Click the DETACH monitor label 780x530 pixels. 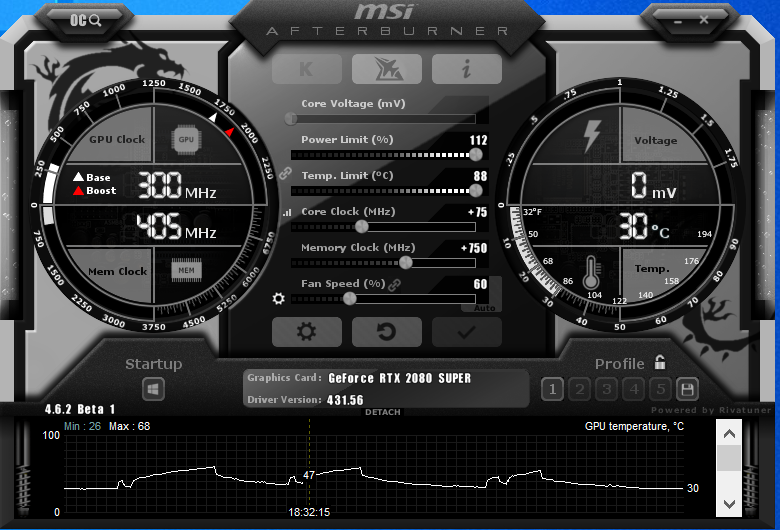pyautogui.click(x=383, y=412)
